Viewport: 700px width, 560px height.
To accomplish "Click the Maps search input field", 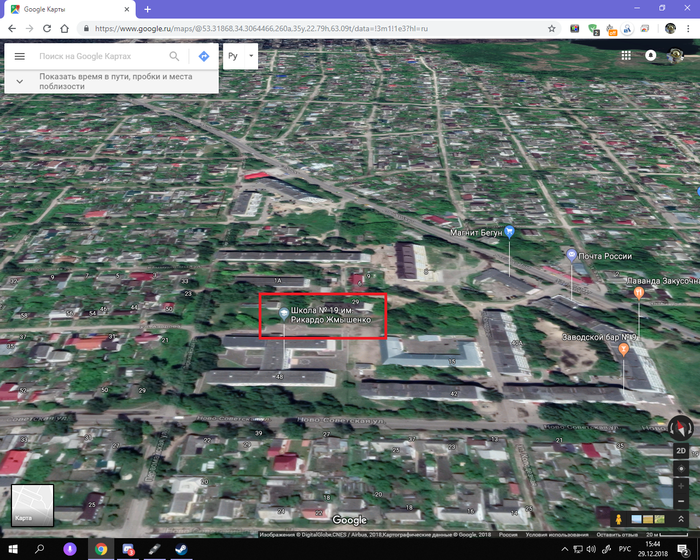I will click(100, 57).
